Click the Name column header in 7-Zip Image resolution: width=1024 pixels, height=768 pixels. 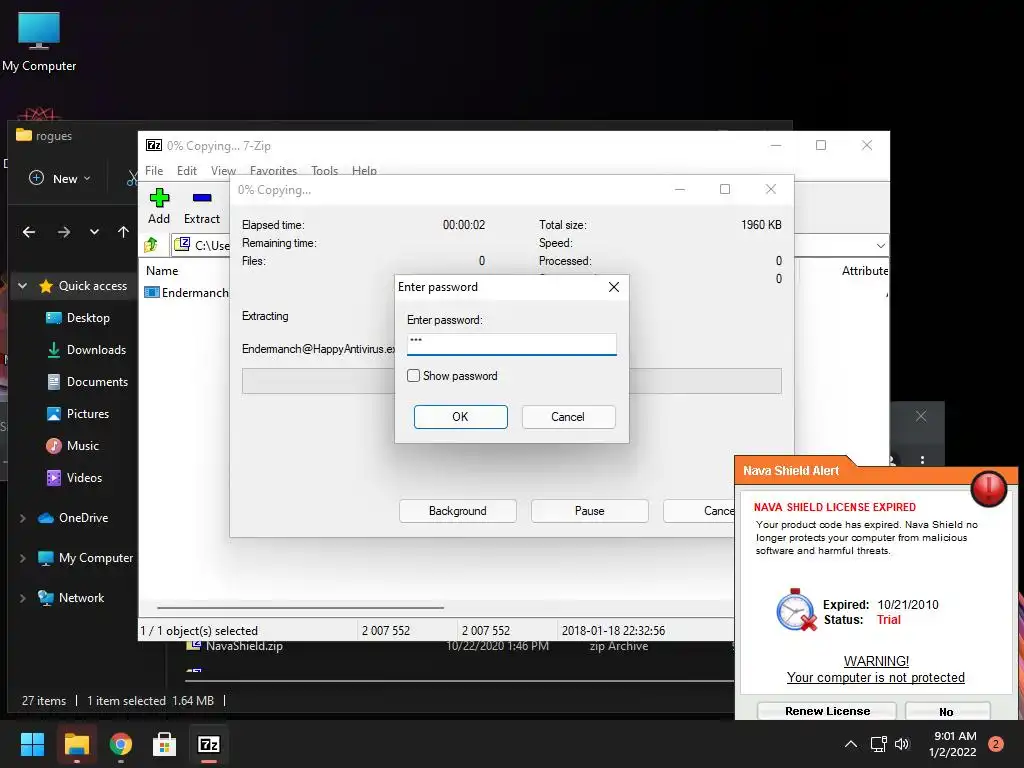coord(162,270)
